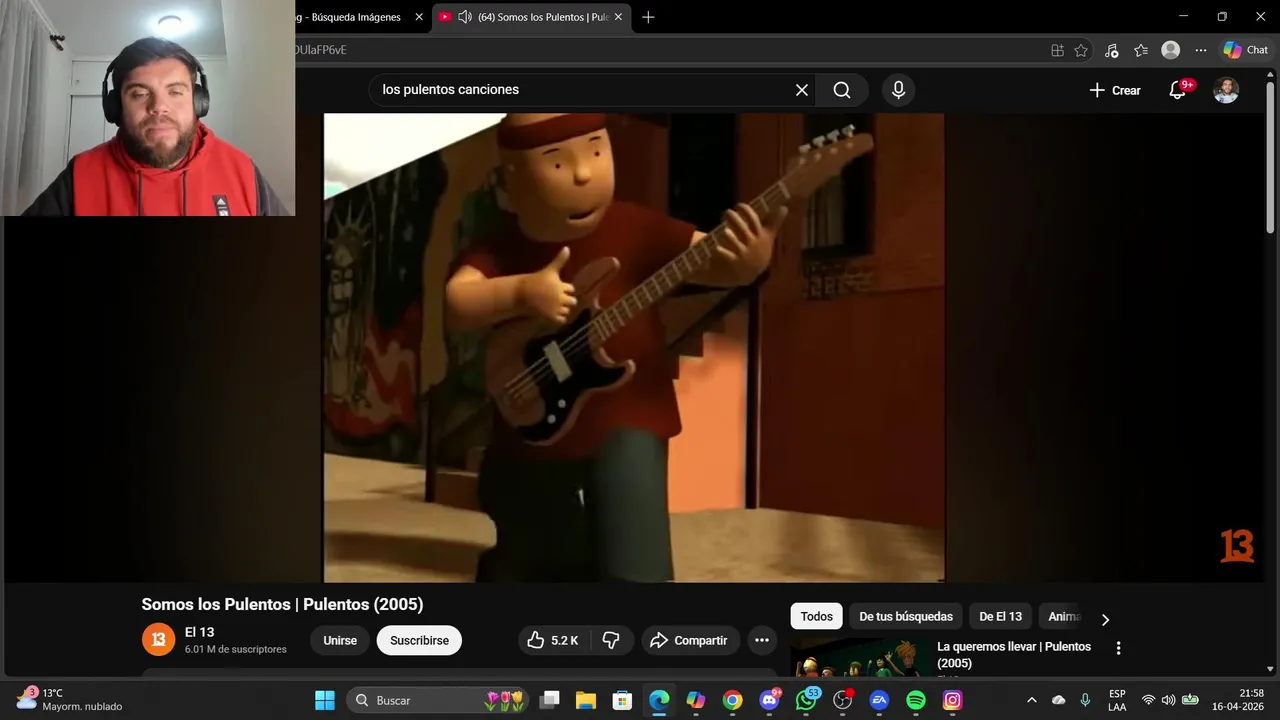Open Edge settings and more menu
1280x720 pixels.
[1201, 50]
